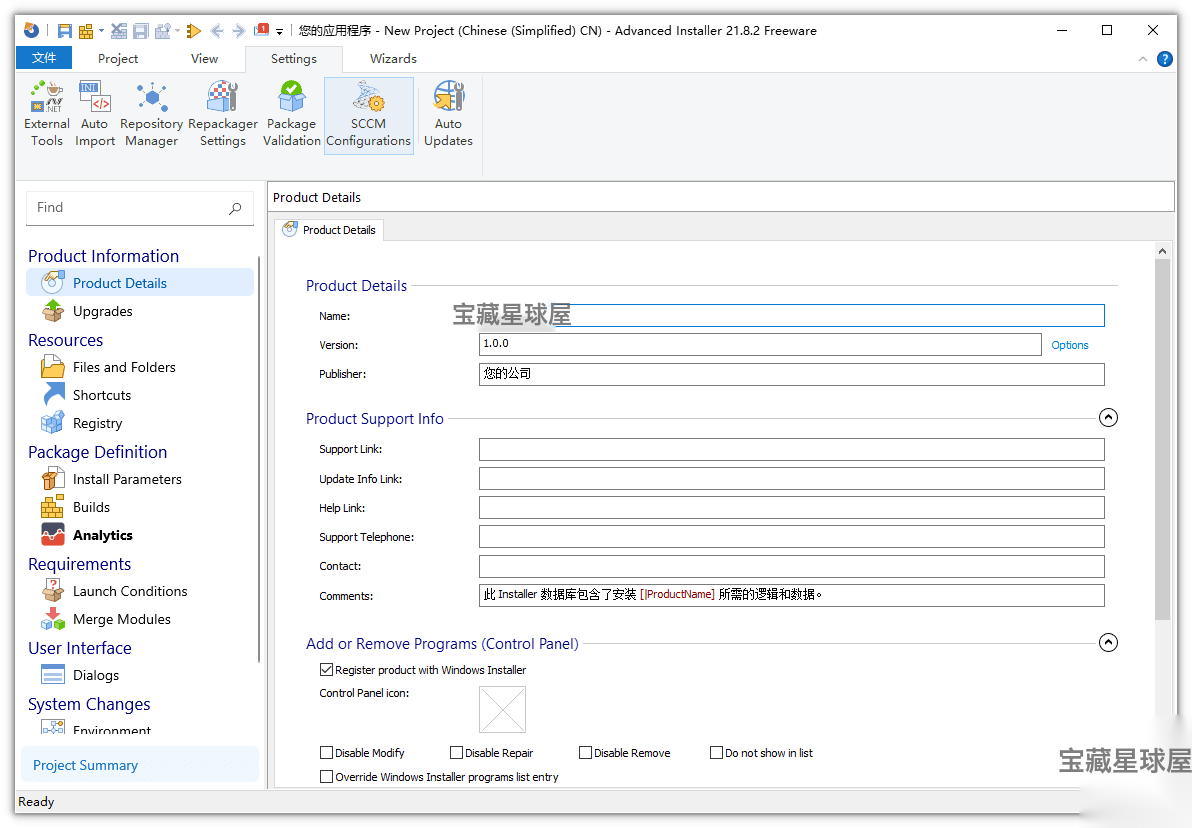
Task: Click the Comments input field
Action: click(791, 595)
